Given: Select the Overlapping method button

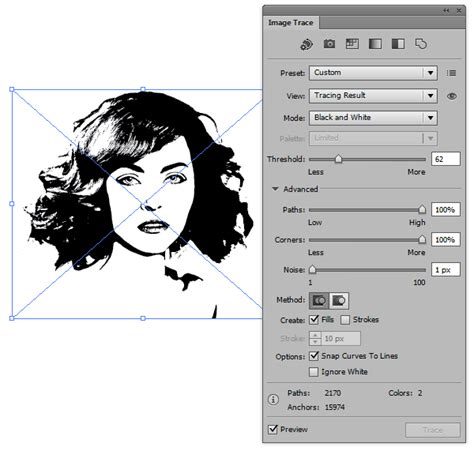Looking at the screenshot, I should point(339,301).
